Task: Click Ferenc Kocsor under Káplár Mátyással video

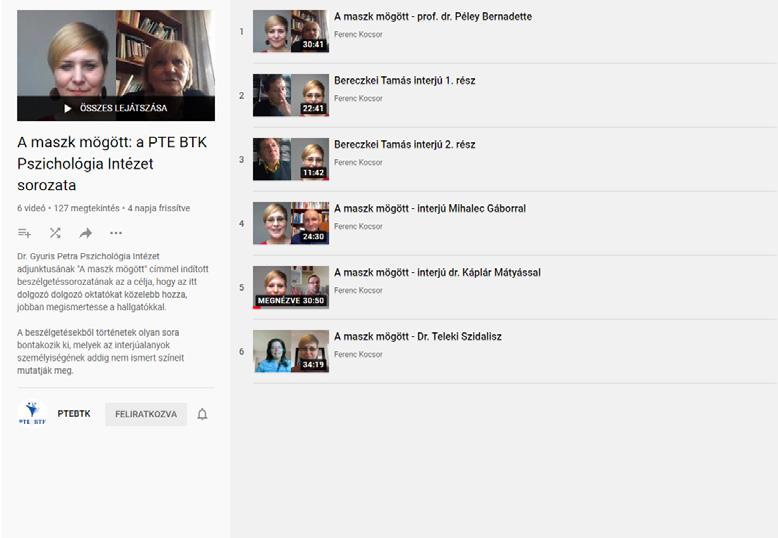Action: coord(358,290)
